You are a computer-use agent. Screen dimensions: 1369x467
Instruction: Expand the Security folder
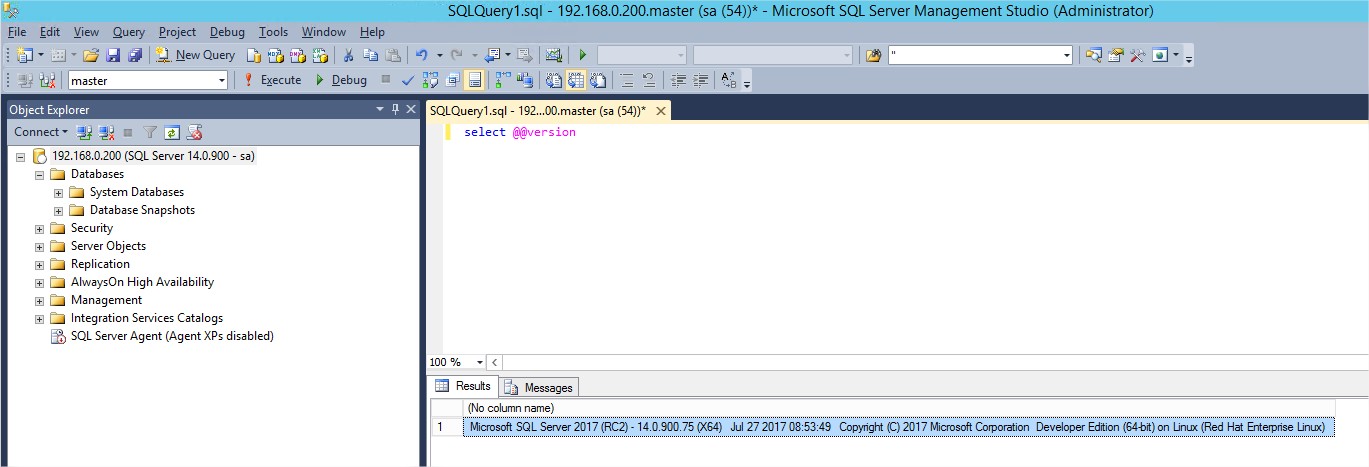pyautogui.click(x=40, y=229)
